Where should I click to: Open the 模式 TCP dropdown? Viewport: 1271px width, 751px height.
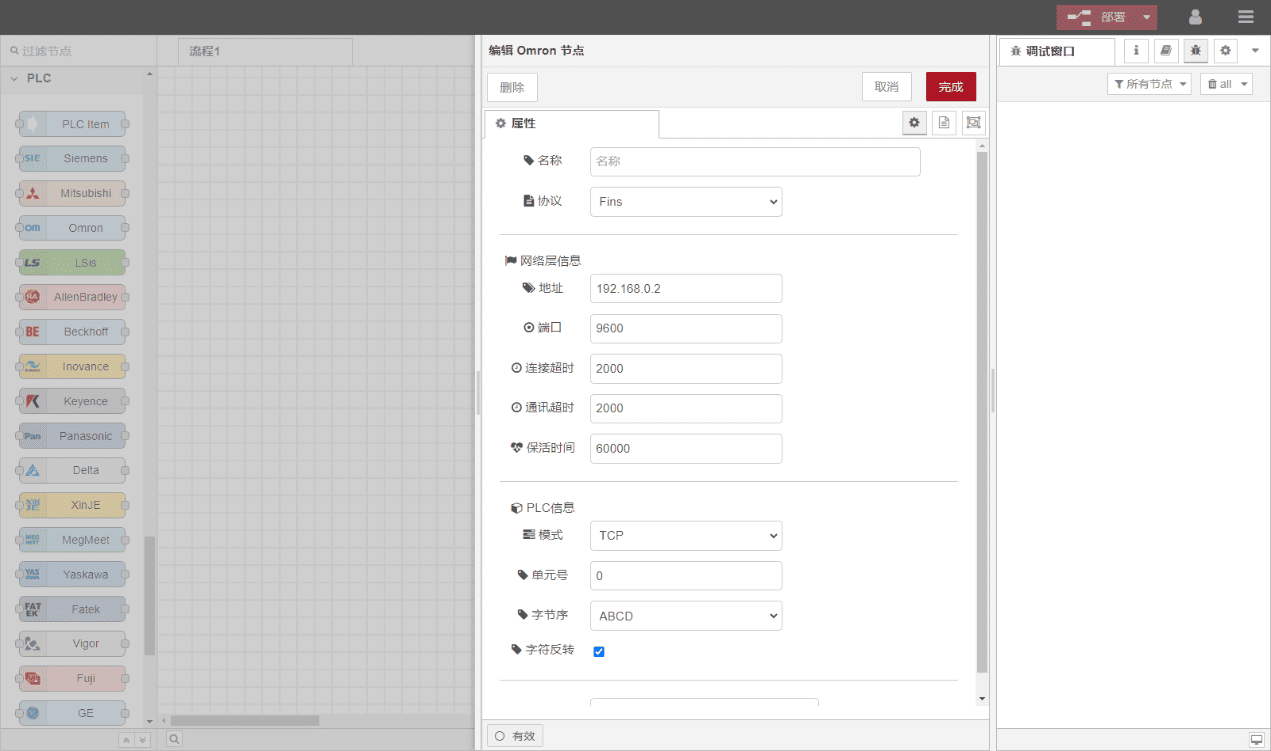click(686, 536)
